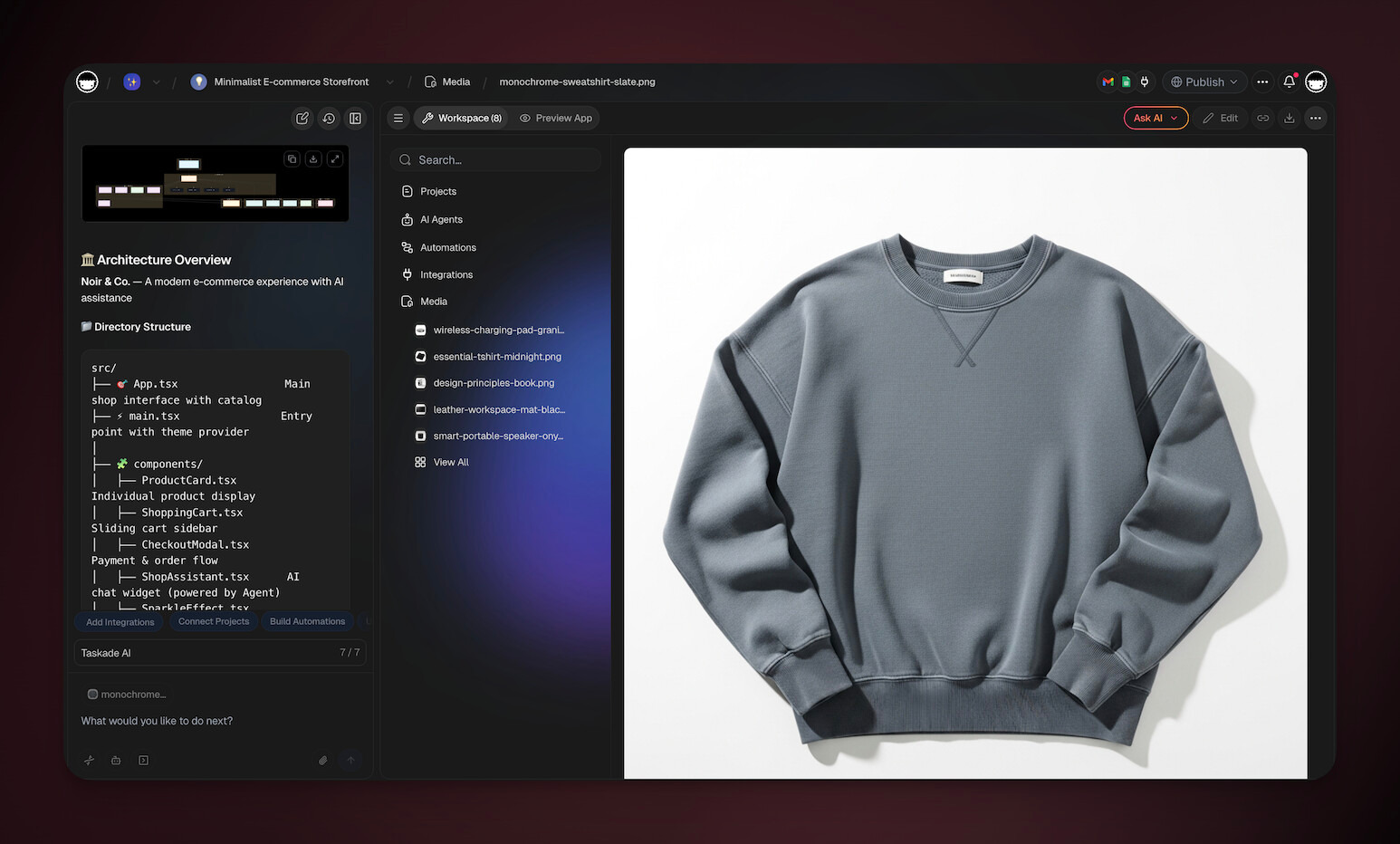Open the notifications bell

pyautogui.click(x=1289, y=82)
